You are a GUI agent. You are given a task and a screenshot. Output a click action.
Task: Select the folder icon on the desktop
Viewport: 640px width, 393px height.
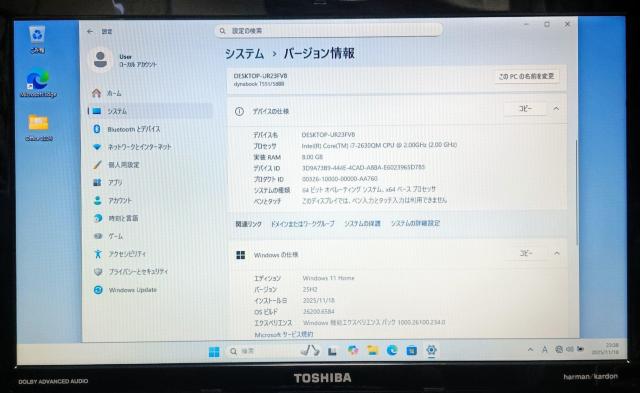(38, 127)
